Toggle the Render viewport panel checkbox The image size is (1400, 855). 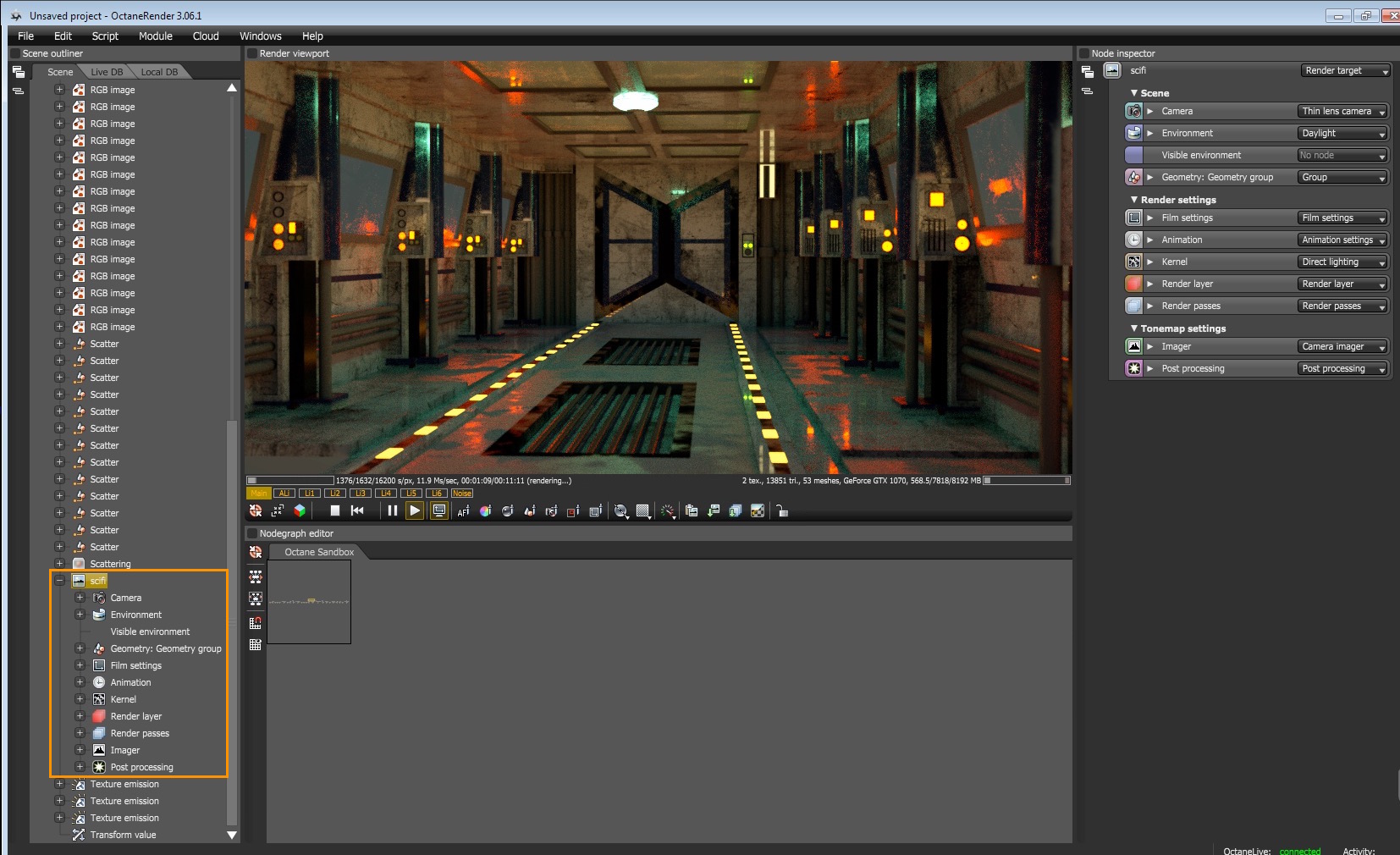(x=251, y=53)
